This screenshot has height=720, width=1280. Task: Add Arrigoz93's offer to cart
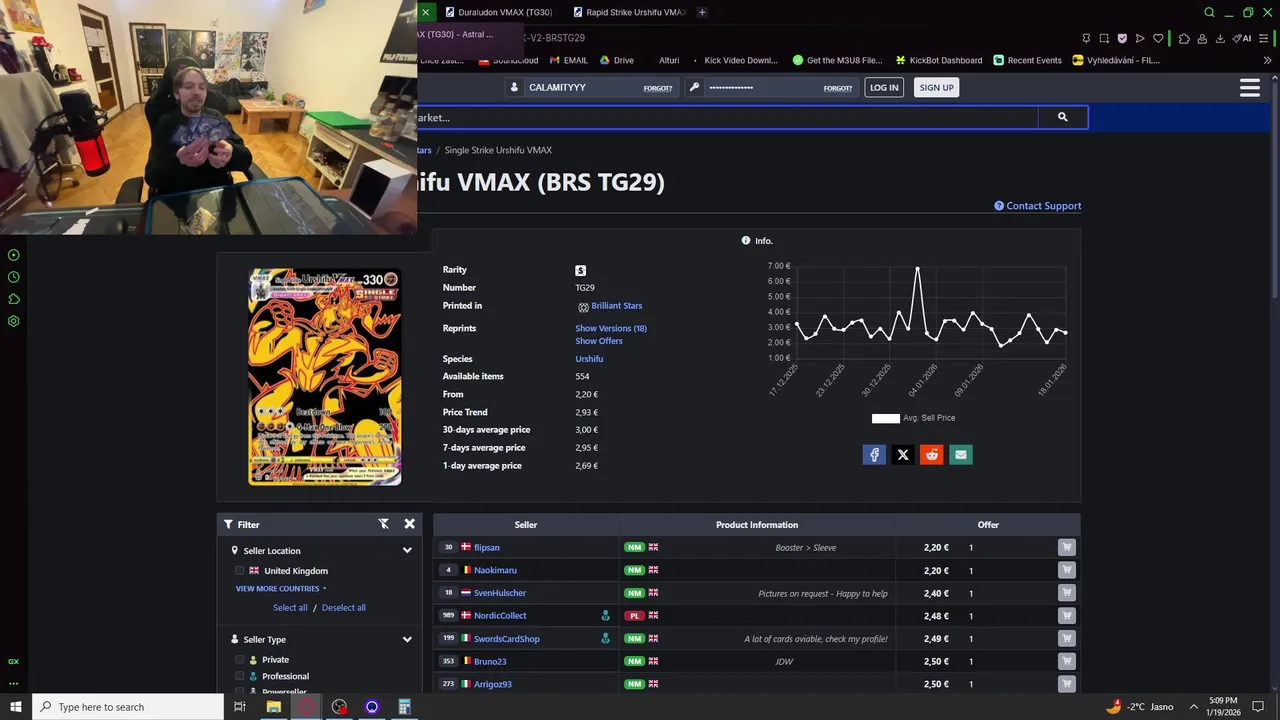click(x=1067, y=684)
